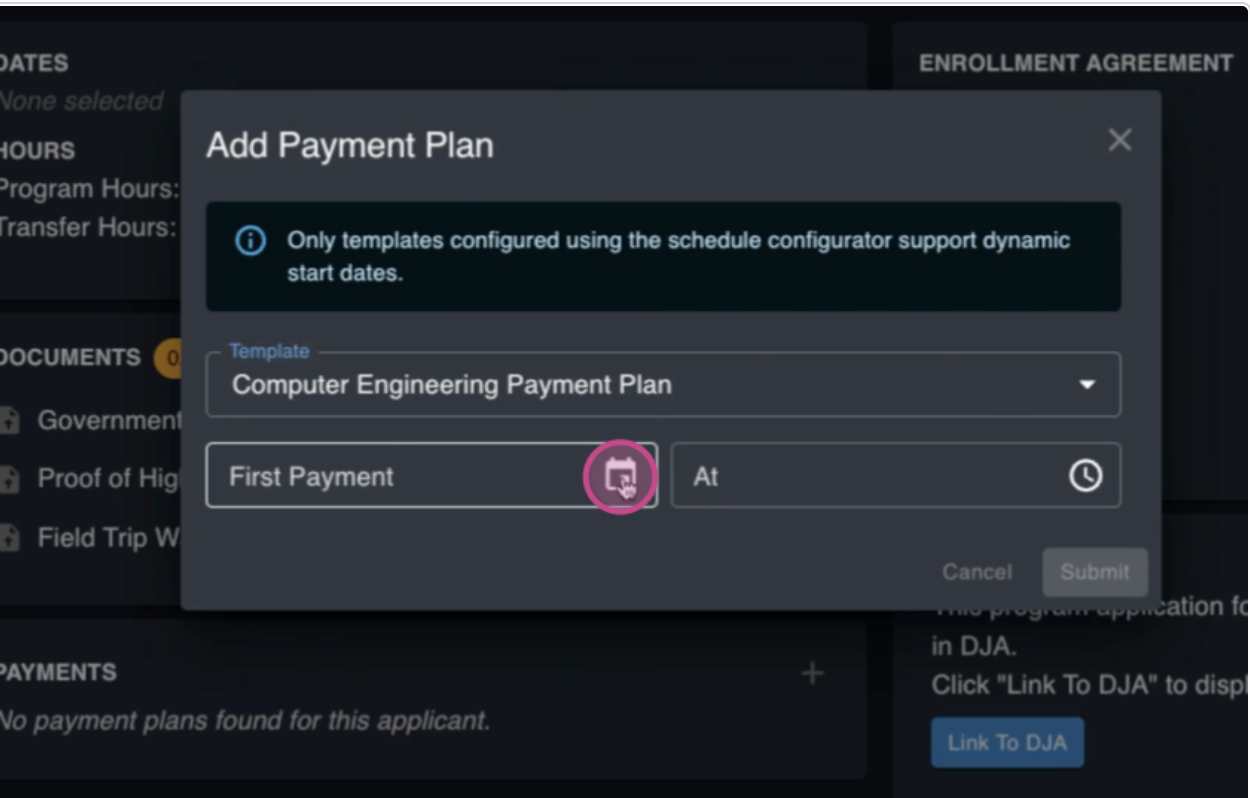Viewport: 1250px width, 798px height.
Task: Click the Link To DJA button
Action: (1007, 743)
